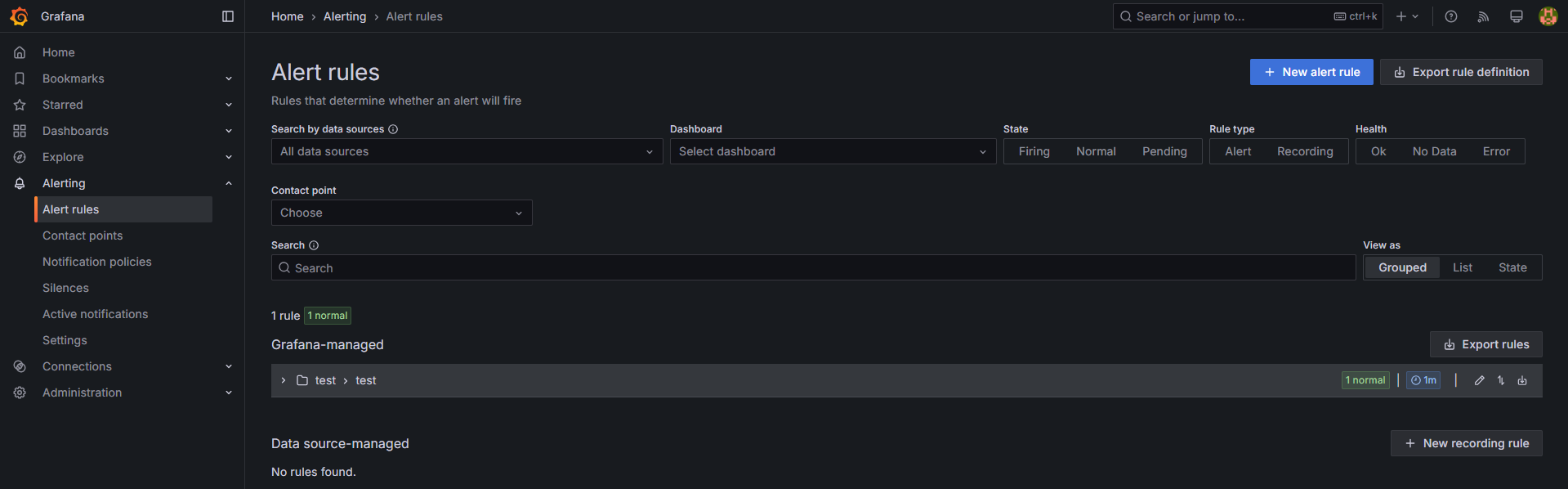Go to Home breadcrumb link
This screenshot has height=489, width=1568.
288,16
